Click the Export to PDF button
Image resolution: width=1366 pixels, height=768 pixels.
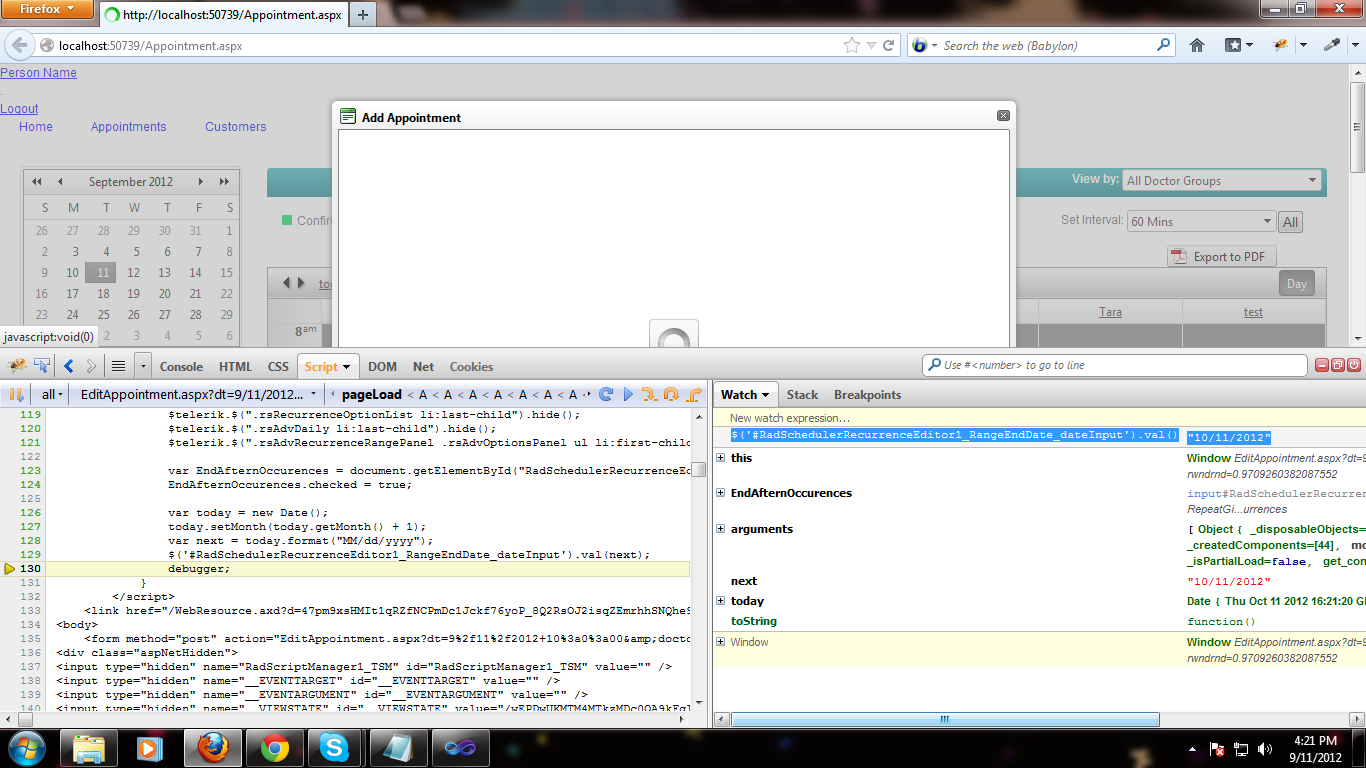[1222, 257]
